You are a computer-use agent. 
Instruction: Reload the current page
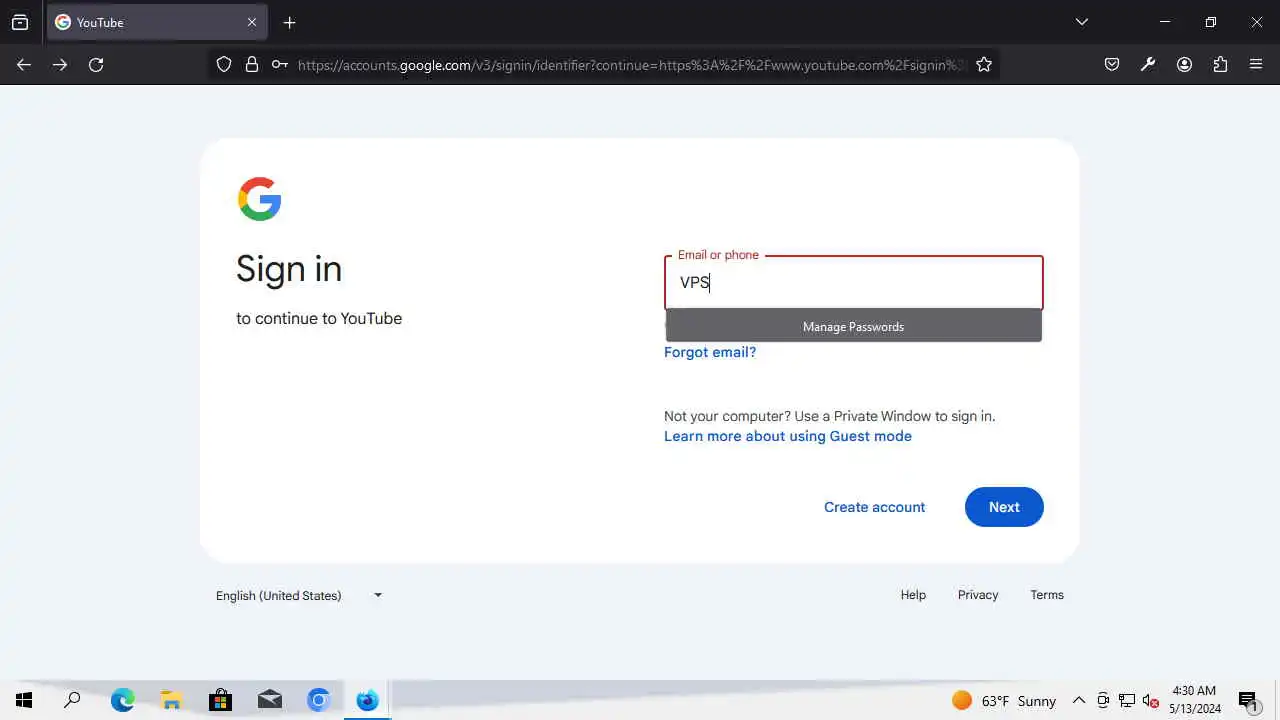click(96, 64)
